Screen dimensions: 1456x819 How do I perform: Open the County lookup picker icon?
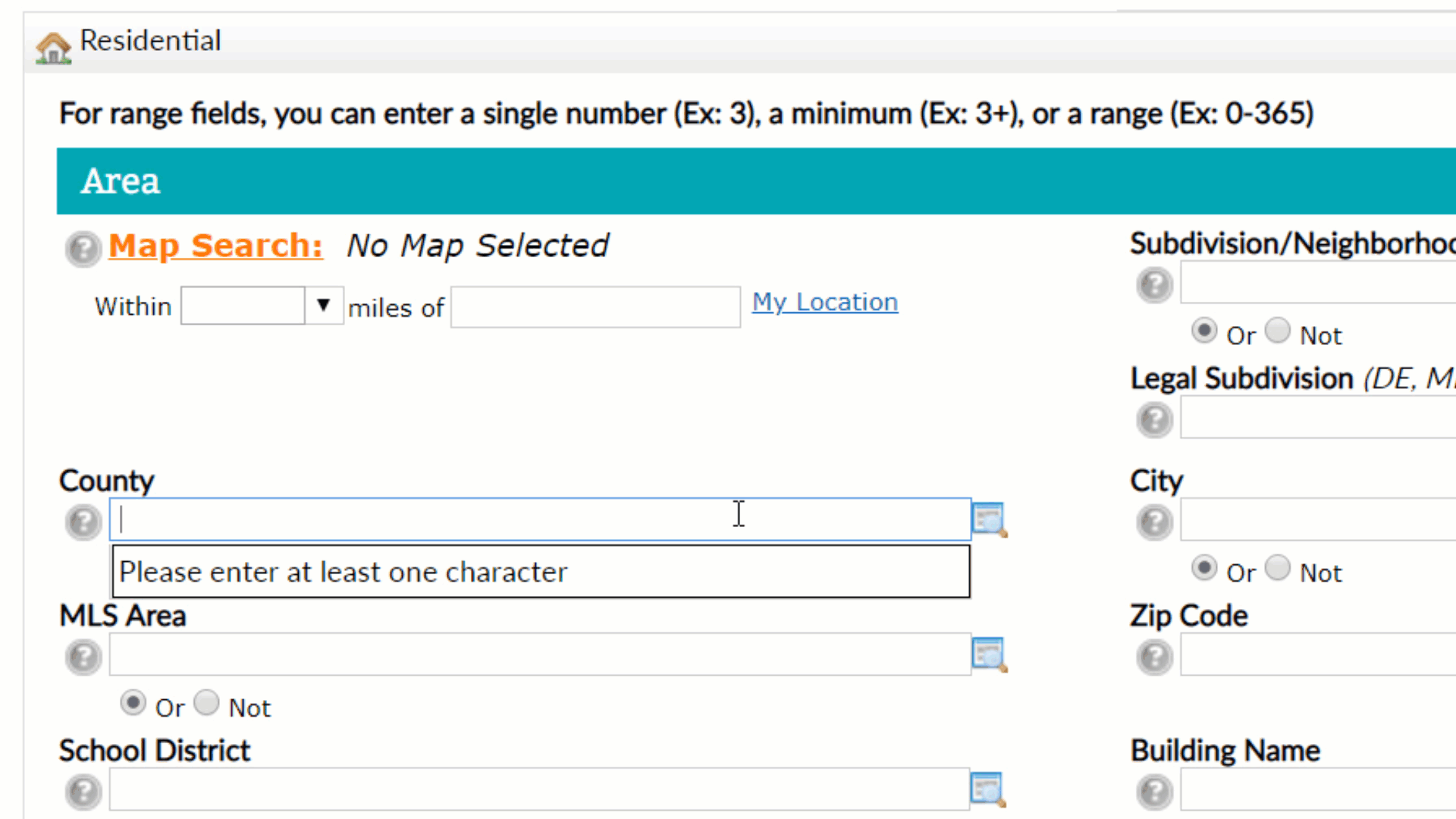pyautogui.click(x=989, y=519)
